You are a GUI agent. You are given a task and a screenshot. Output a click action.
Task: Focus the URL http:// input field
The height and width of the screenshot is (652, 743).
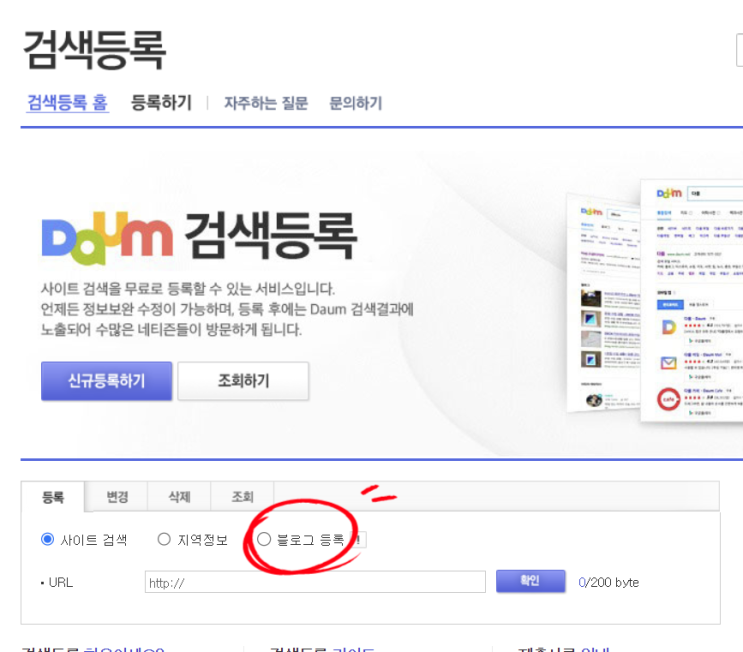coord(315,582)
